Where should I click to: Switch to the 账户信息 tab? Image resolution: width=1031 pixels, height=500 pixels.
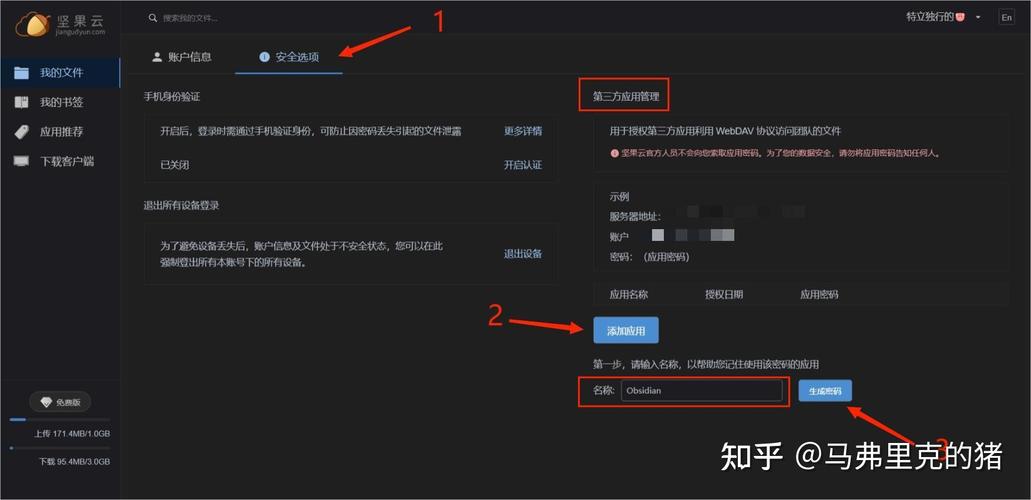(x=181, y=57)
